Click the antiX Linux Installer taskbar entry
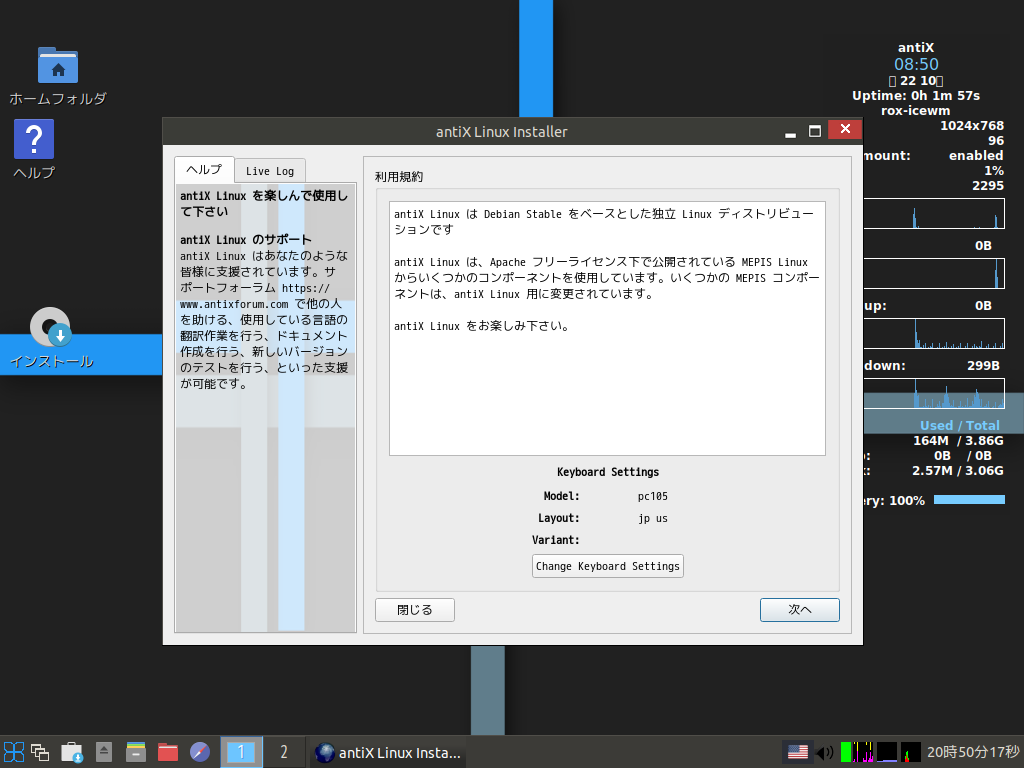1024x768 pixels. [x=388, y=752]
